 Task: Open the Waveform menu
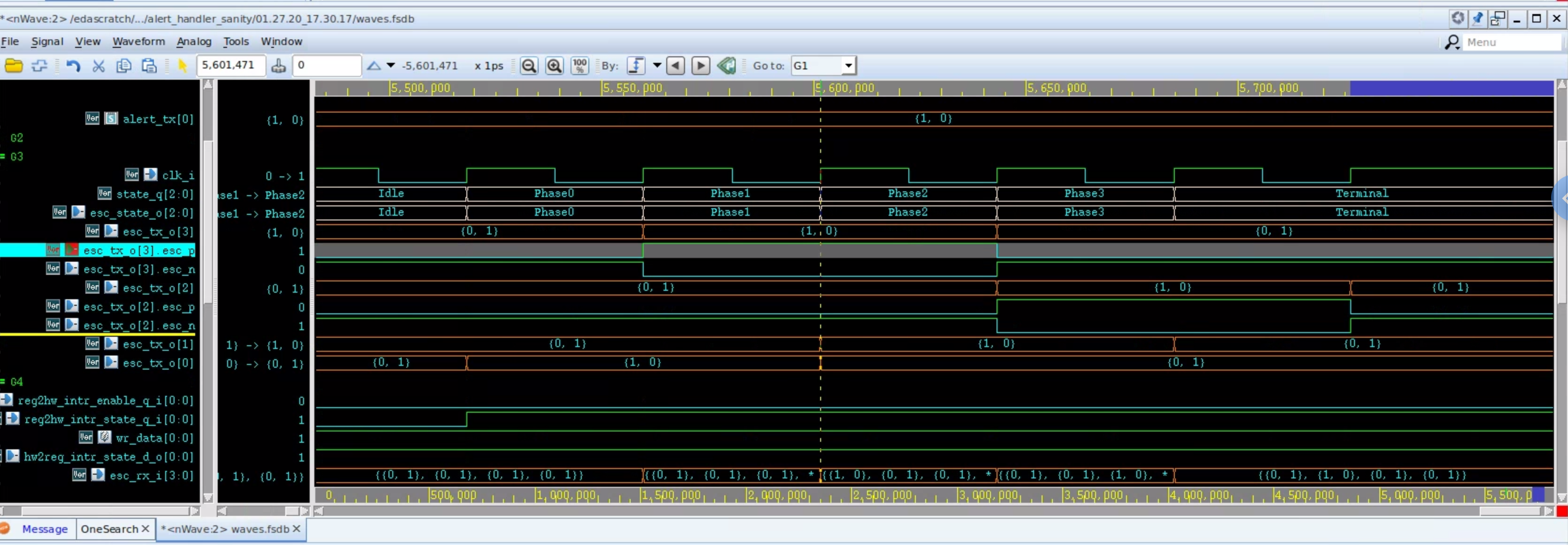coord(139,41)
